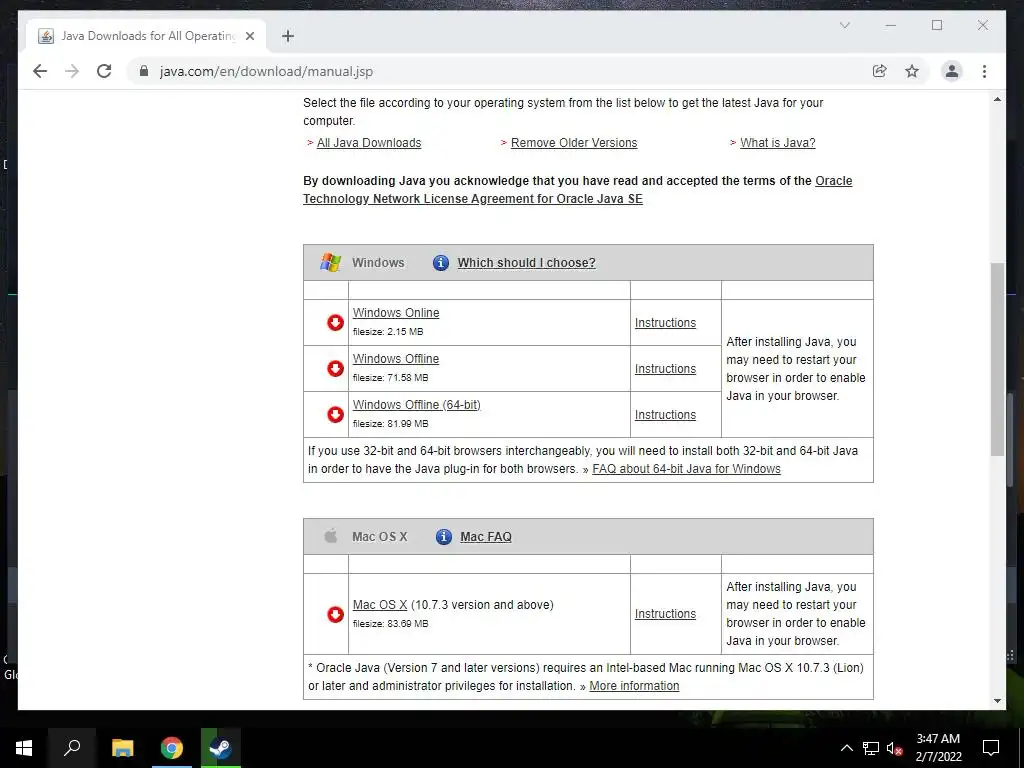Click the blue info icon beside Which should I choose
1024x768 pixels.
pyautogui.click(x=441, y=263)
